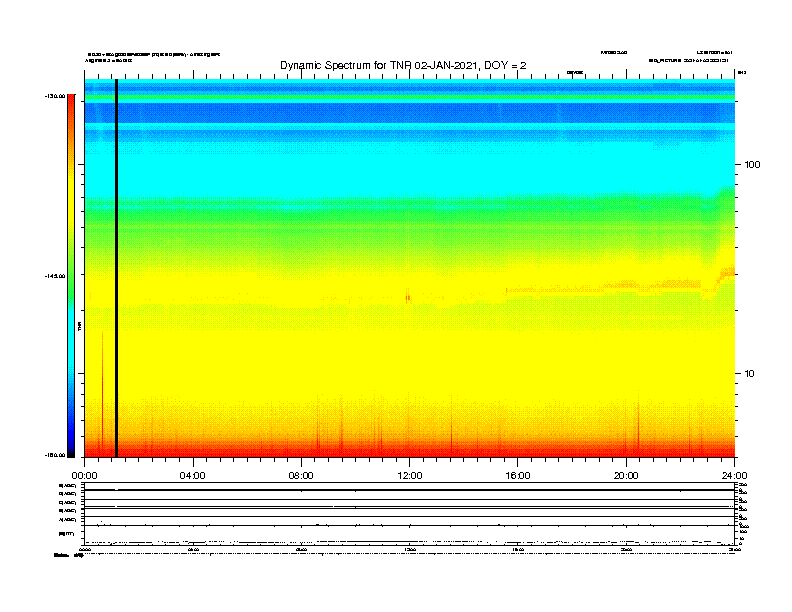Click the '24:00' time axis label
792x612 pixels.
[734, 476]
